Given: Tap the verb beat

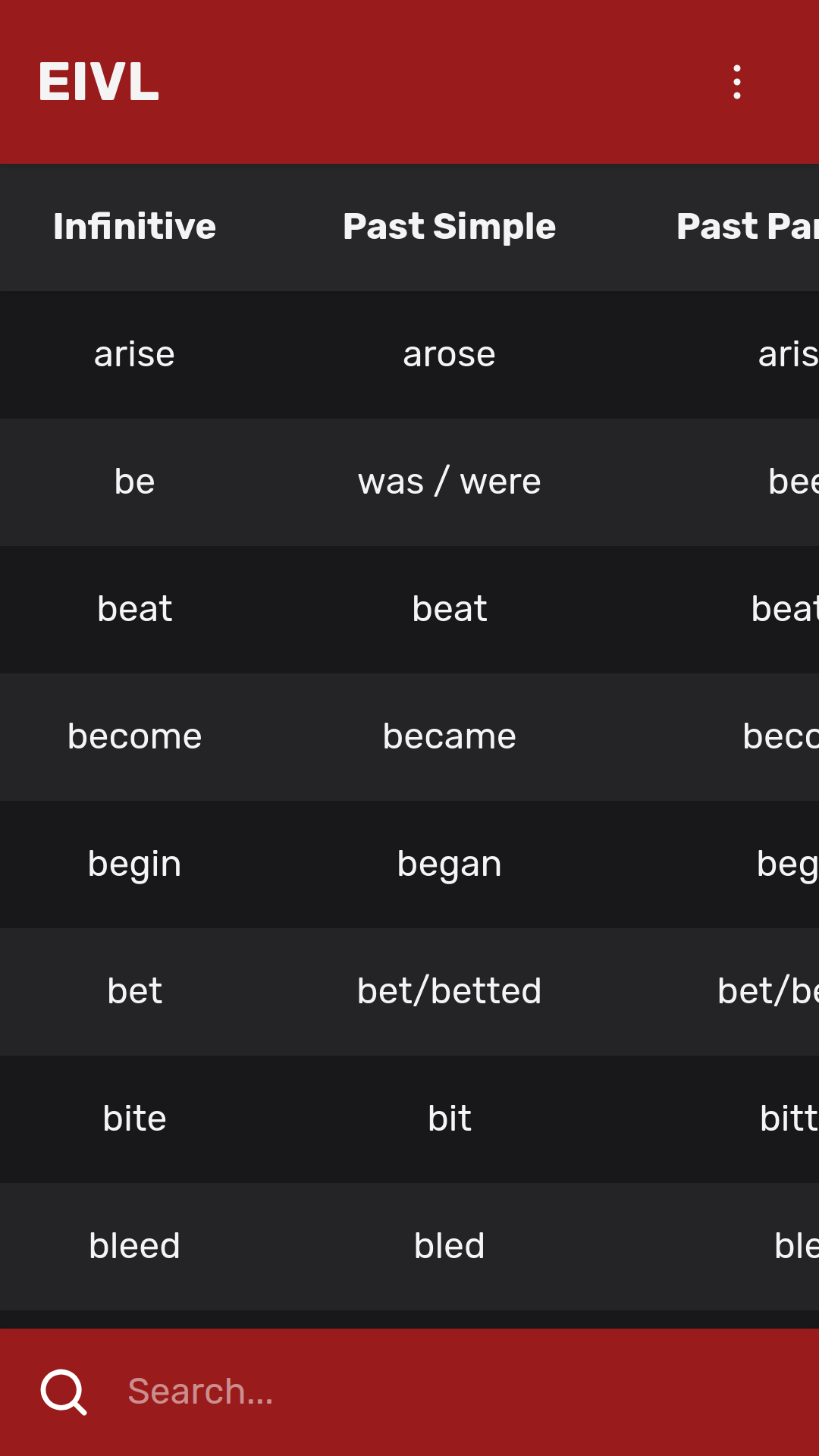Looking at the screenshot, I should click(x=134, y=609).
